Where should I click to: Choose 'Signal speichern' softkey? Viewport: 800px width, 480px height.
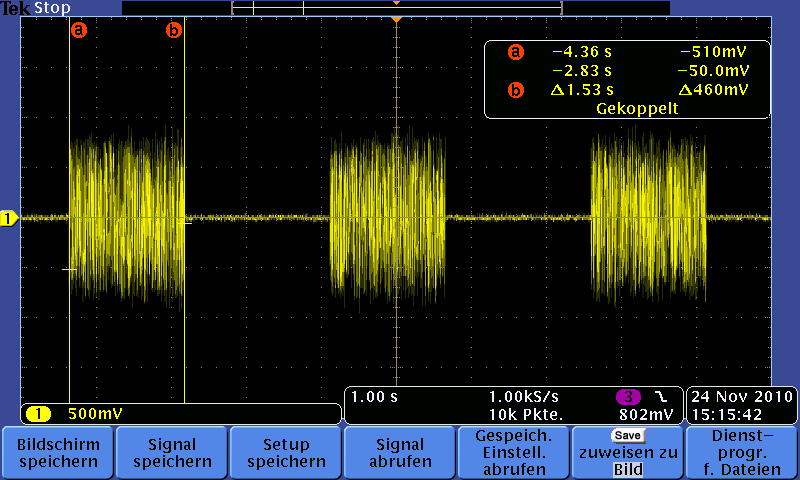pos(171,452)
